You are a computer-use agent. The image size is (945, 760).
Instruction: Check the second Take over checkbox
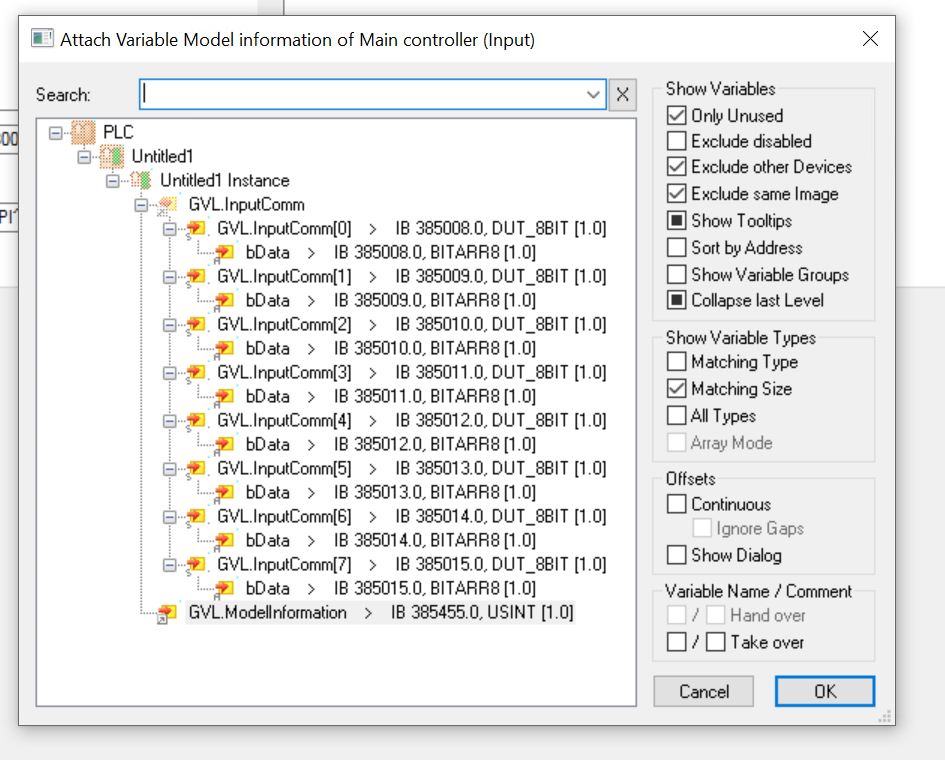tap(715, 642)
